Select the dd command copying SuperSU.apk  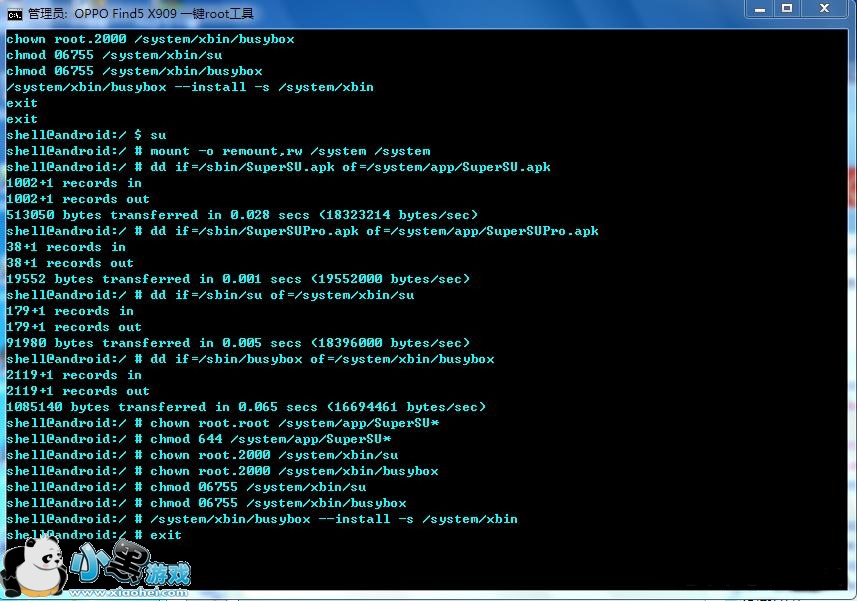point(279,167)
